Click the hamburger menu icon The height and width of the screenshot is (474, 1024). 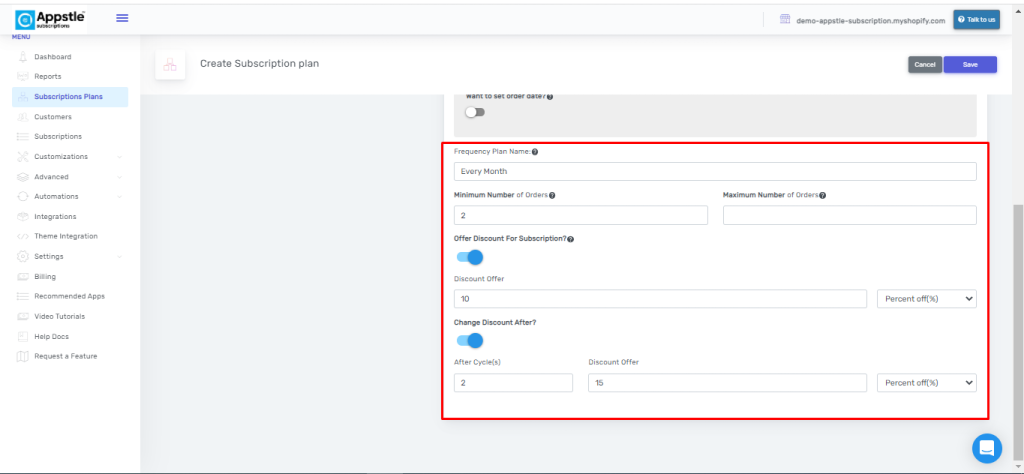tap(122, 18)
